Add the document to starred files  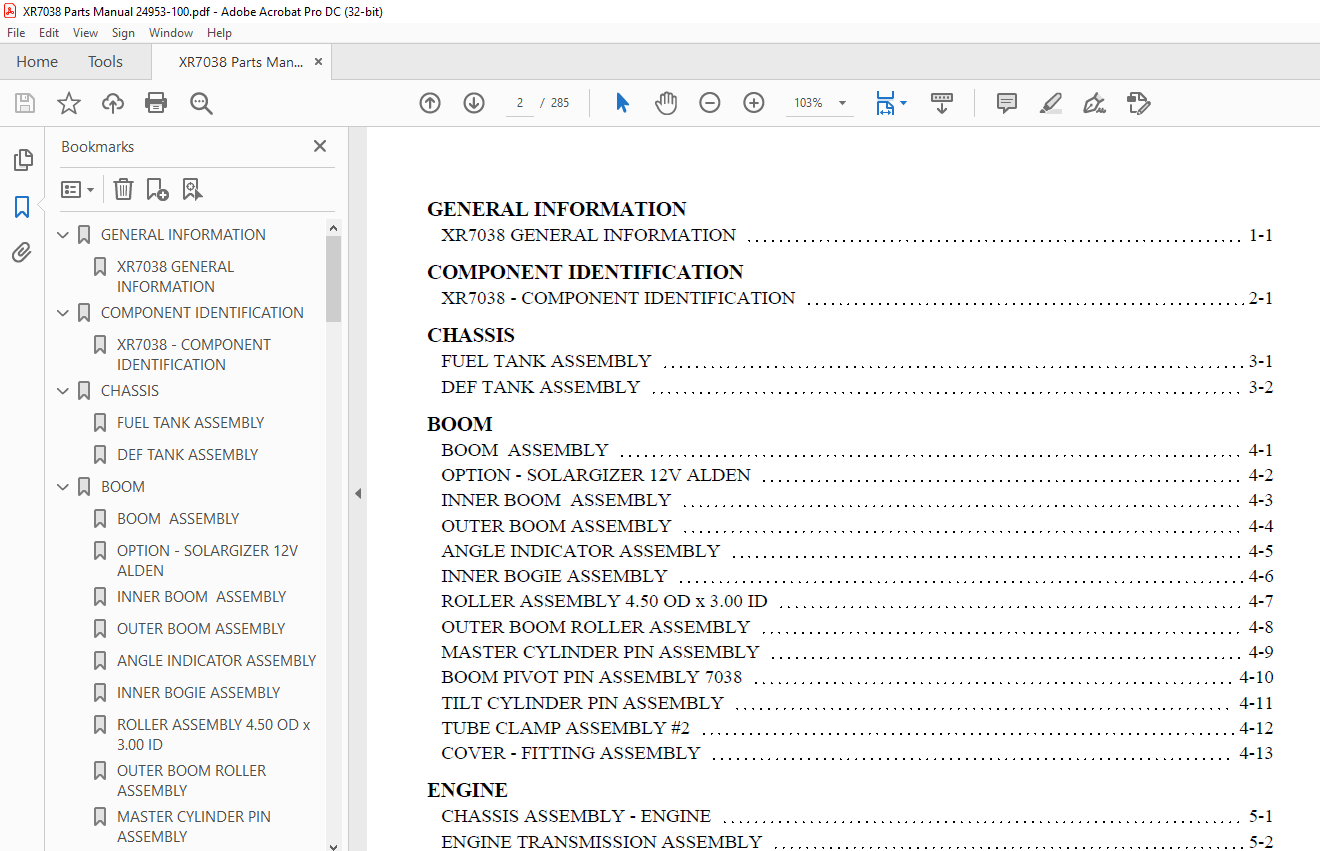(69, 103)
